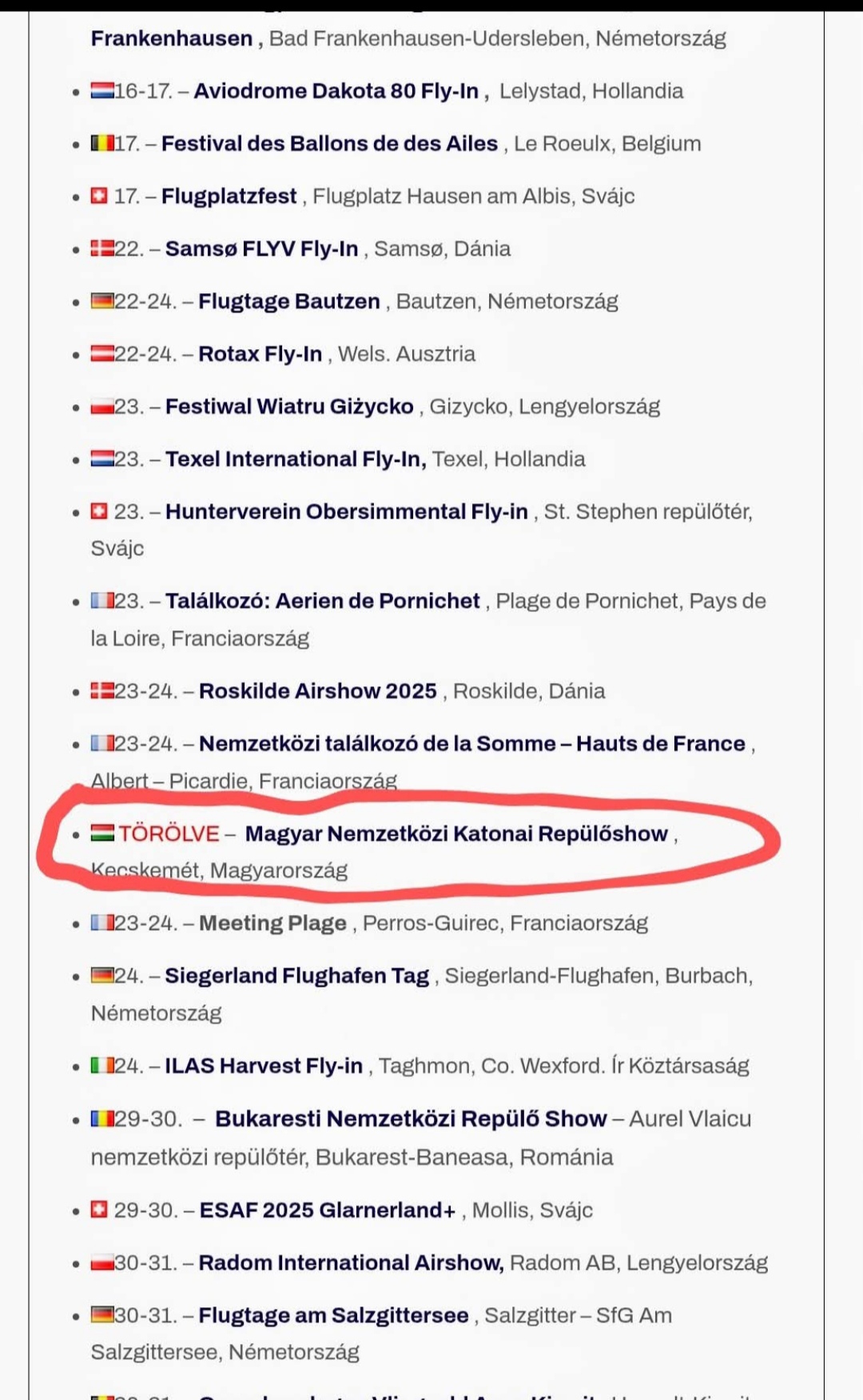Screen dimensions: 863x1400
Task: Click the ILAS Harvest Fly-in link
Action: pyautogui.click(x=264, y=1066)
